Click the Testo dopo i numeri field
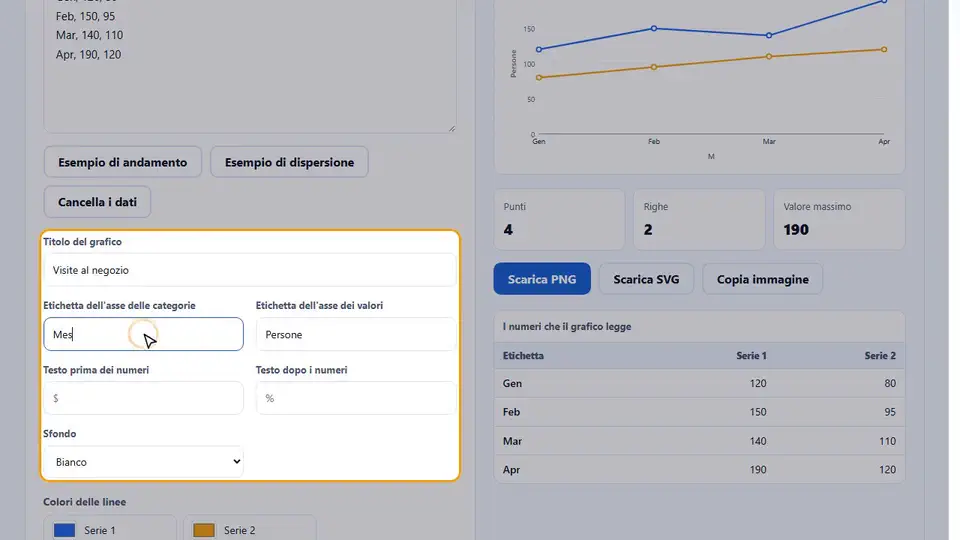This screenshot has width=960, height=540. pyautogui.click(x=356, y=398)
